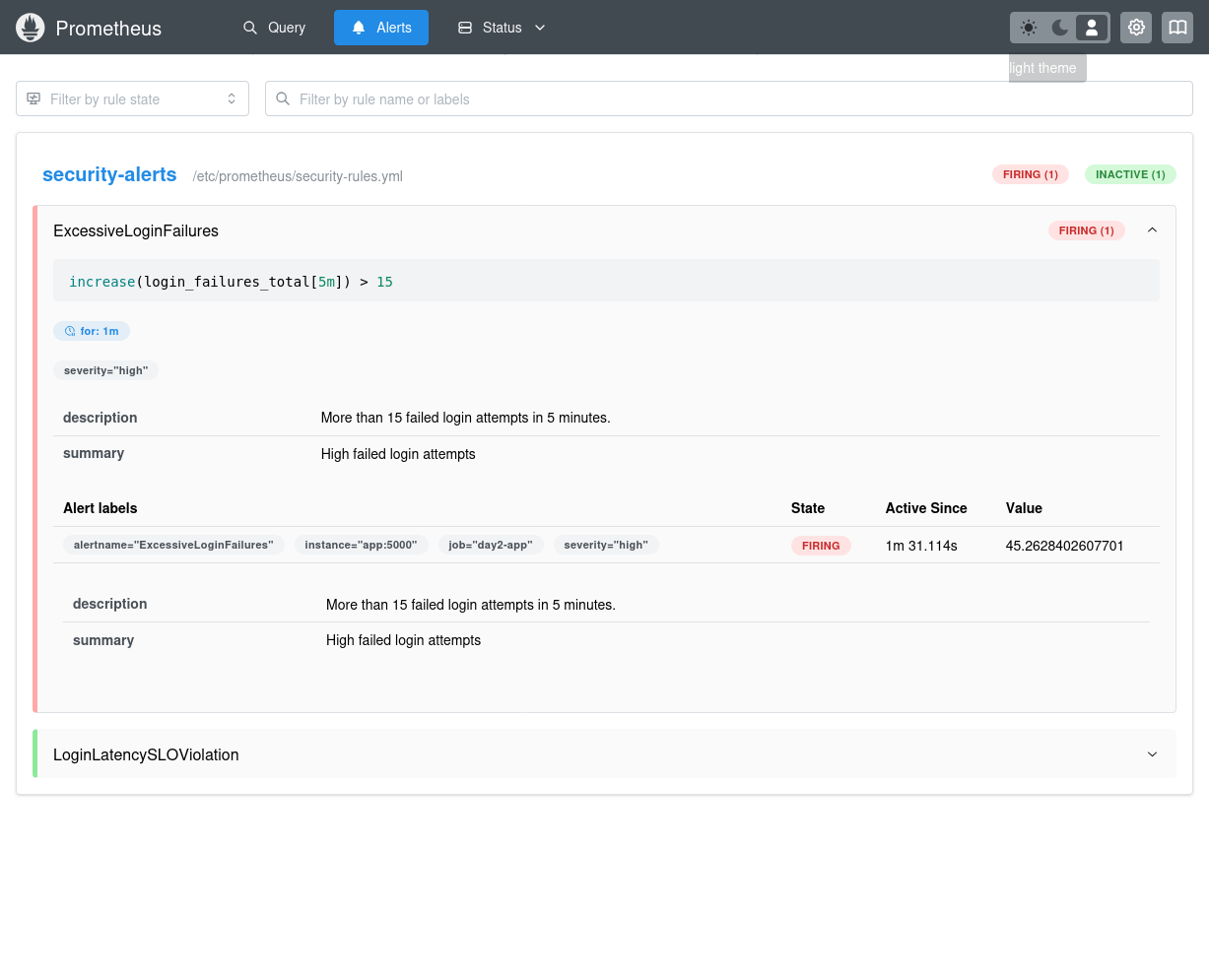Click the red FIRING state badge in table
1209x980 pixels.
point(821,546)
